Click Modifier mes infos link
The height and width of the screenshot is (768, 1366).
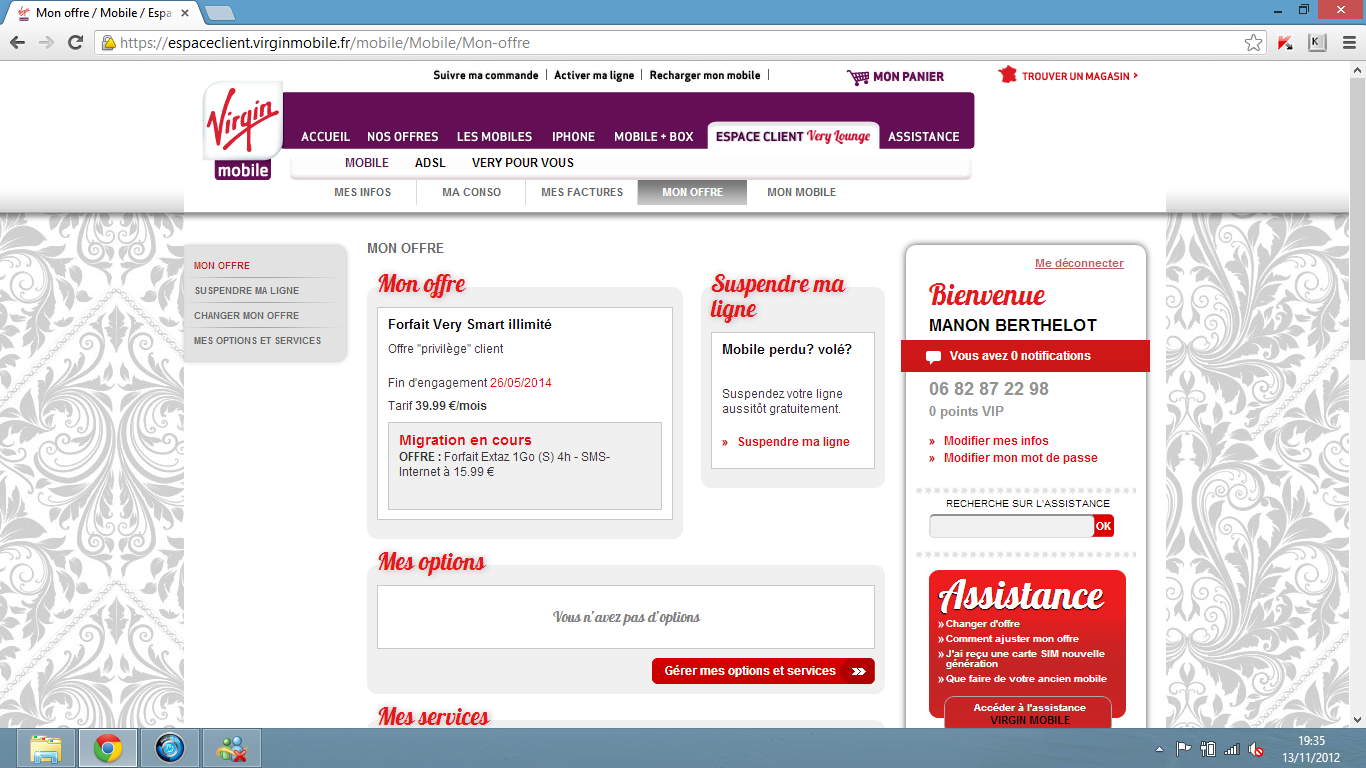pyautogui.click(x=996, y=441)
